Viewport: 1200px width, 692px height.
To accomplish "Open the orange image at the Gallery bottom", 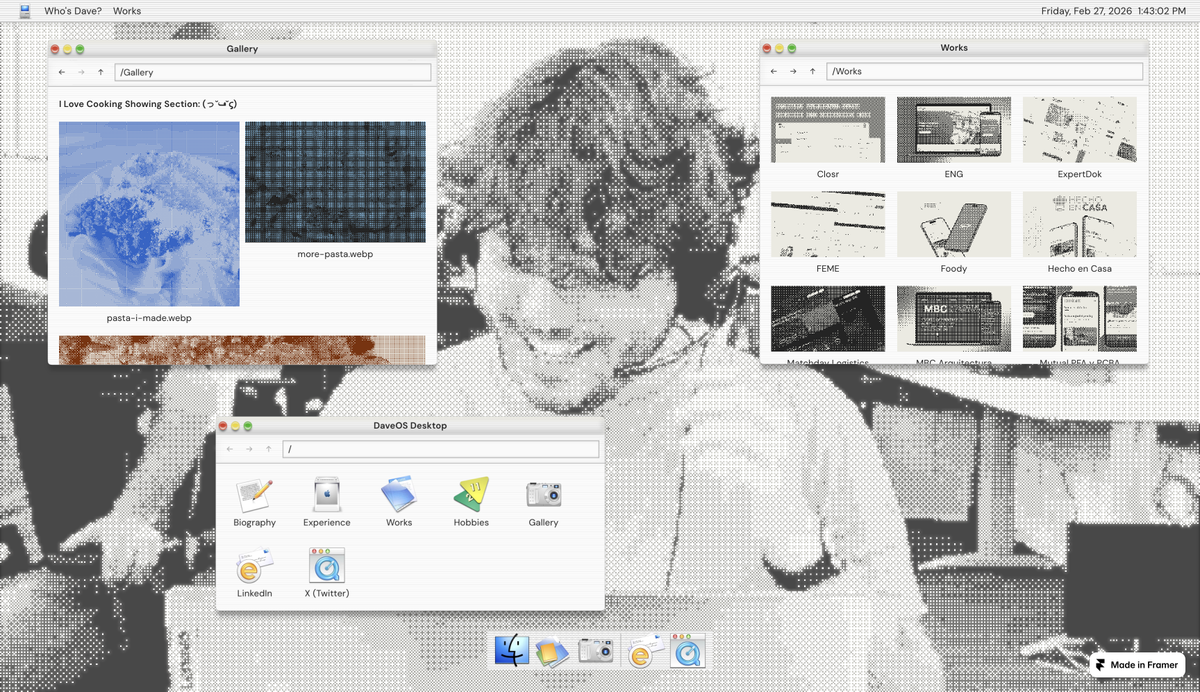I will pos(242,350).
